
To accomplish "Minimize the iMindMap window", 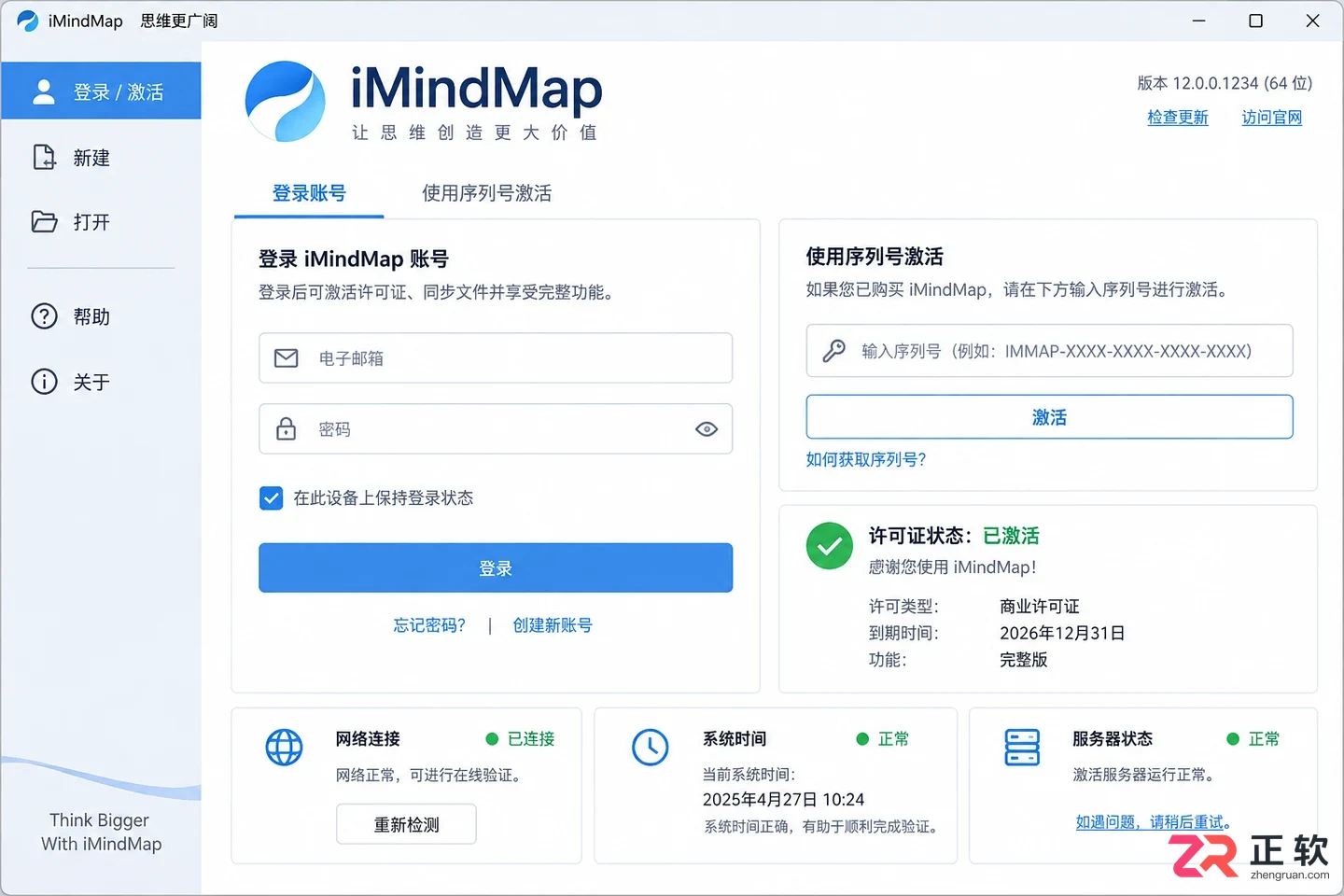I will [x=1199, y=21].
